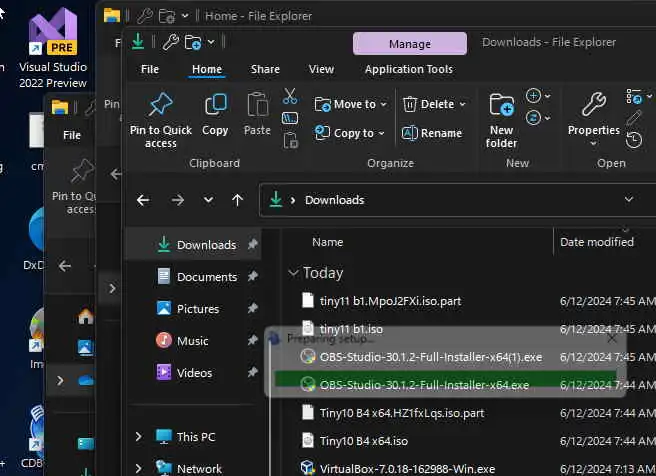Click the Paste shortcut icon
The width and height of the screenshot is (656, 476).
click(290, 141)
